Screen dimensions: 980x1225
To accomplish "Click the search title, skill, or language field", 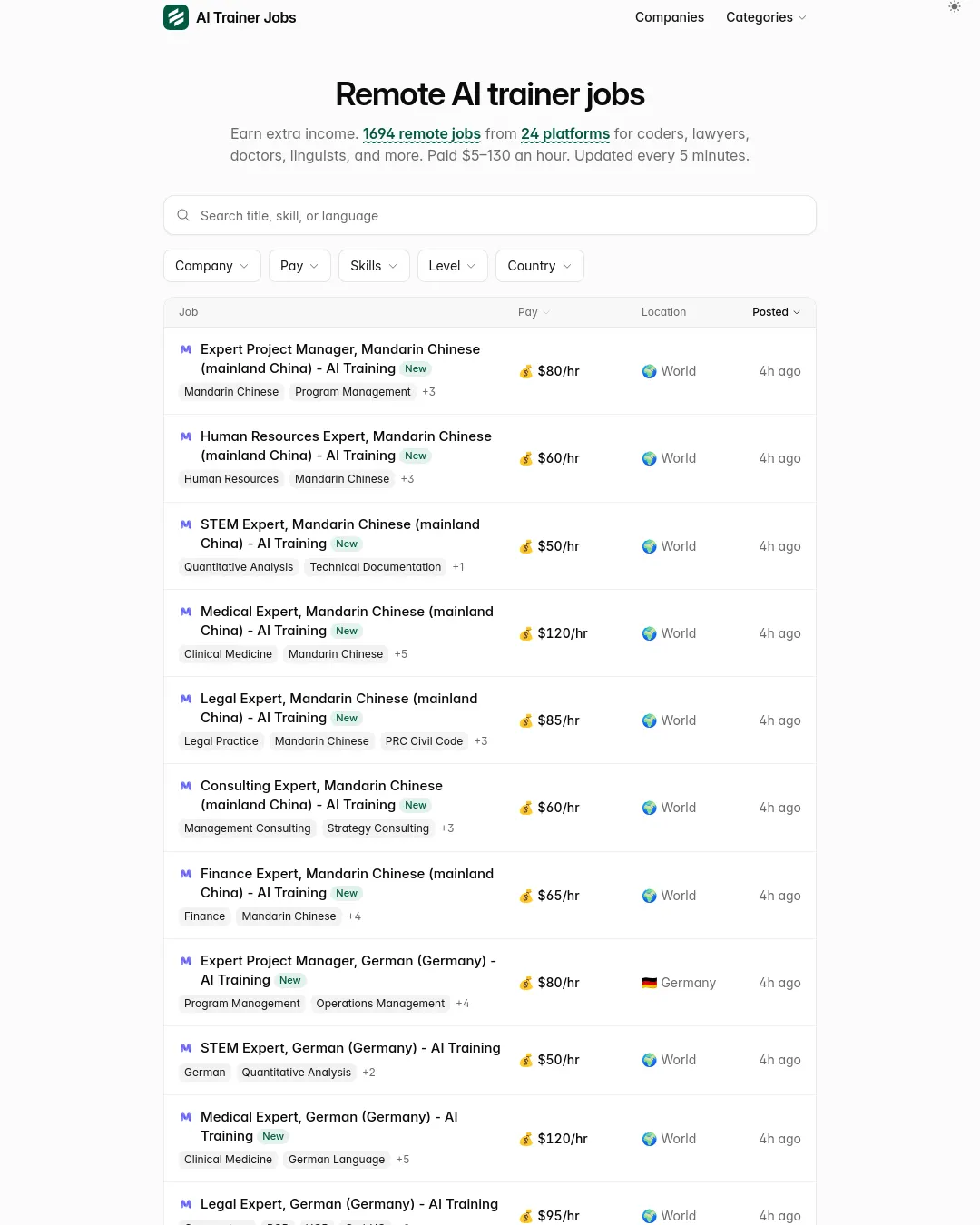I will pos(490,215).
